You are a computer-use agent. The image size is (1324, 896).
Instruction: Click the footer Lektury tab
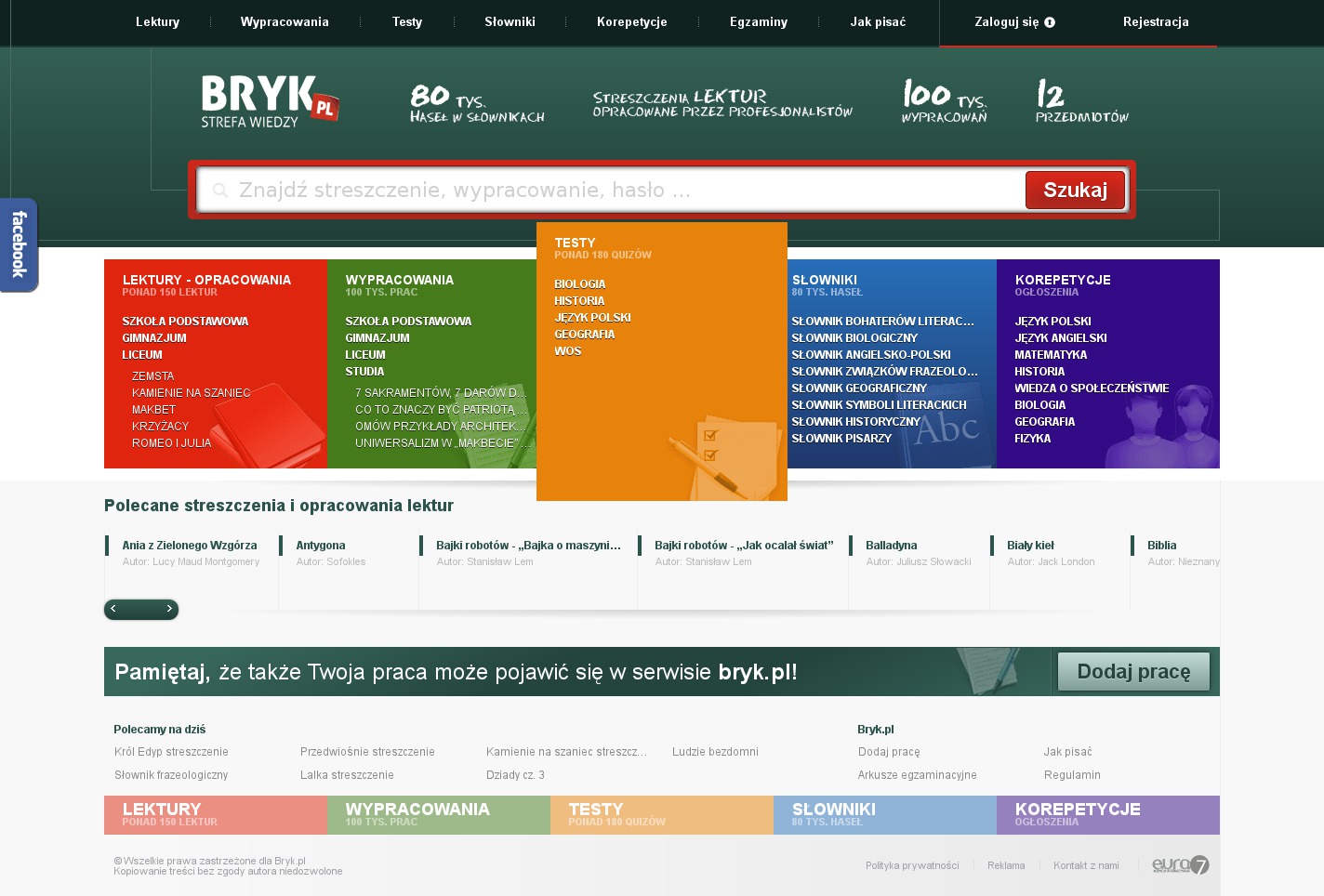tap(216, 815)
